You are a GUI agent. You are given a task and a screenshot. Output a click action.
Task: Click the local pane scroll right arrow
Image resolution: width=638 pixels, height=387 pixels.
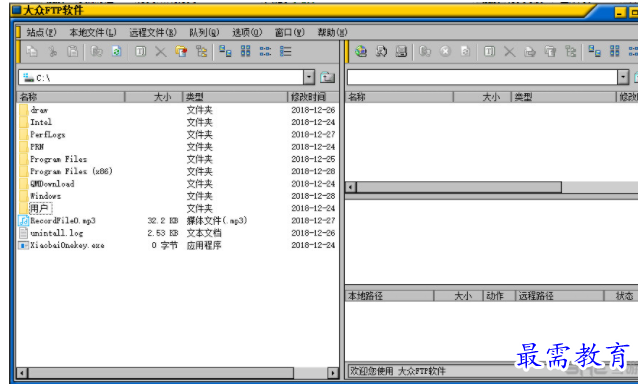(333, 372)
